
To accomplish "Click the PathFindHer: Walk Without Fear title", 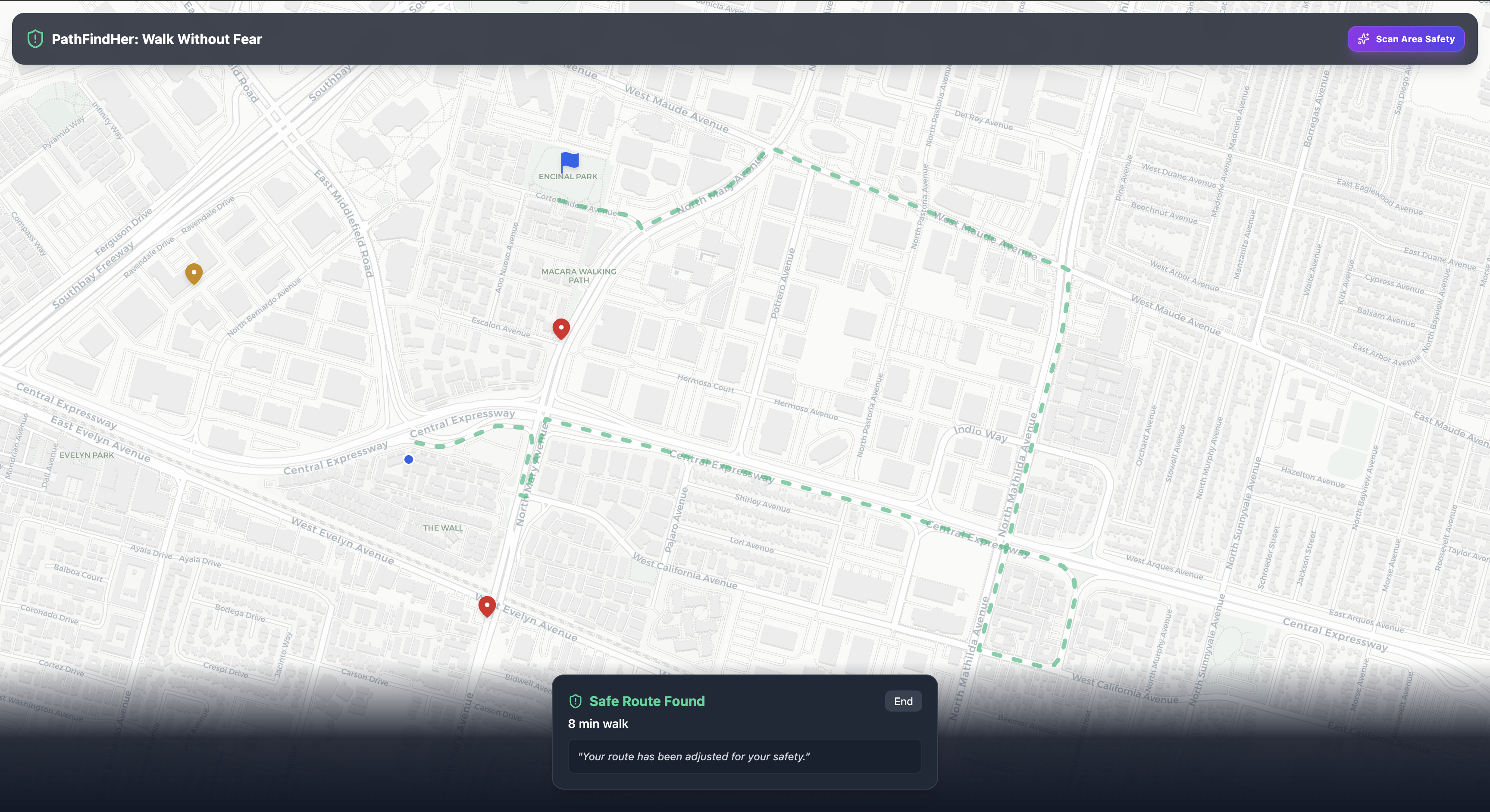I will (157, 39).
